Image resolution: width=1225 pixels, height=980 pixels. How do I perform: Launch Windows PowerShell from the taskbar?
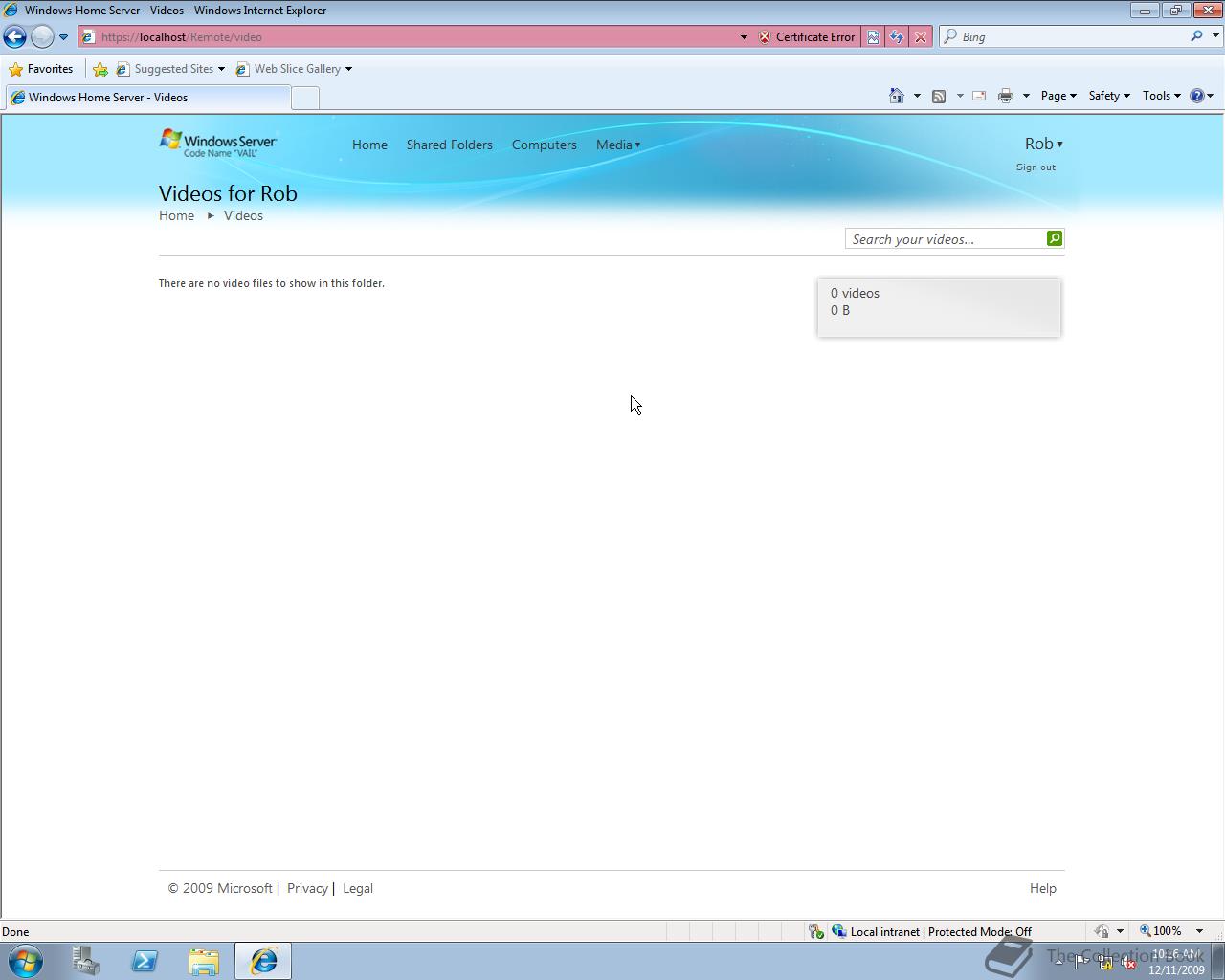point(145,961)
